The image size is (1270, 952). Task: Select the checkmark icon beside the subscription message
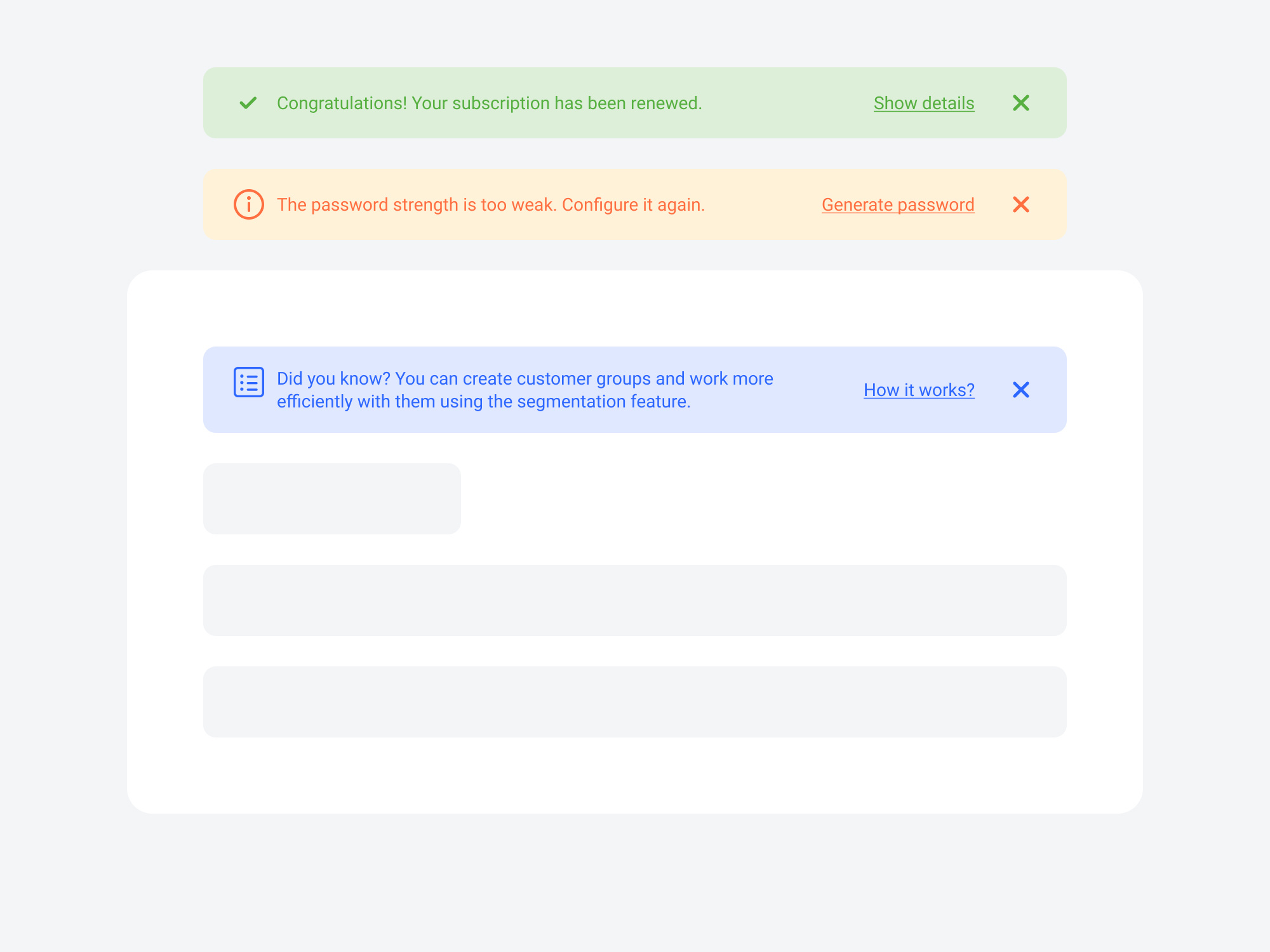pos(248,103)
